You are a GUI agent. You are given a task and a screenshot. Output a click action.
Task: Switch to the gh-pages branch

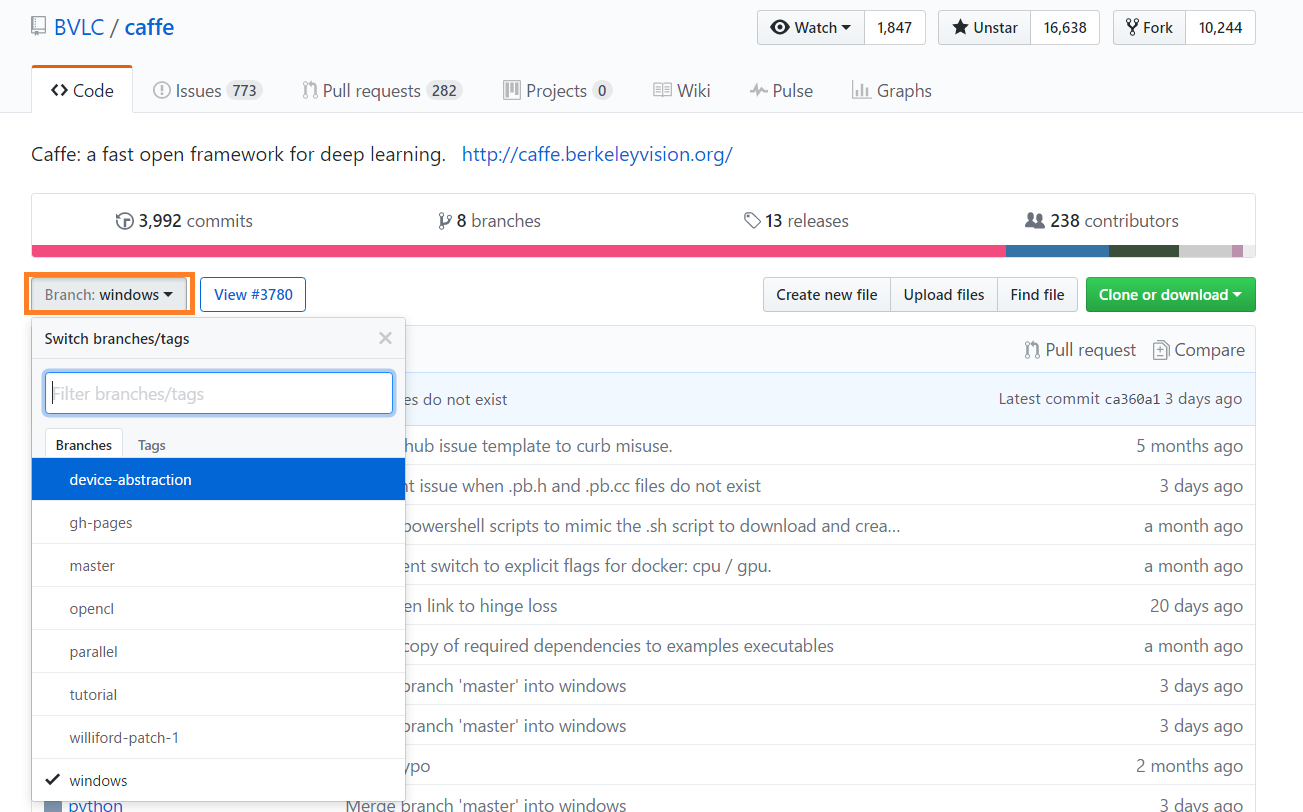click(218, 523)
